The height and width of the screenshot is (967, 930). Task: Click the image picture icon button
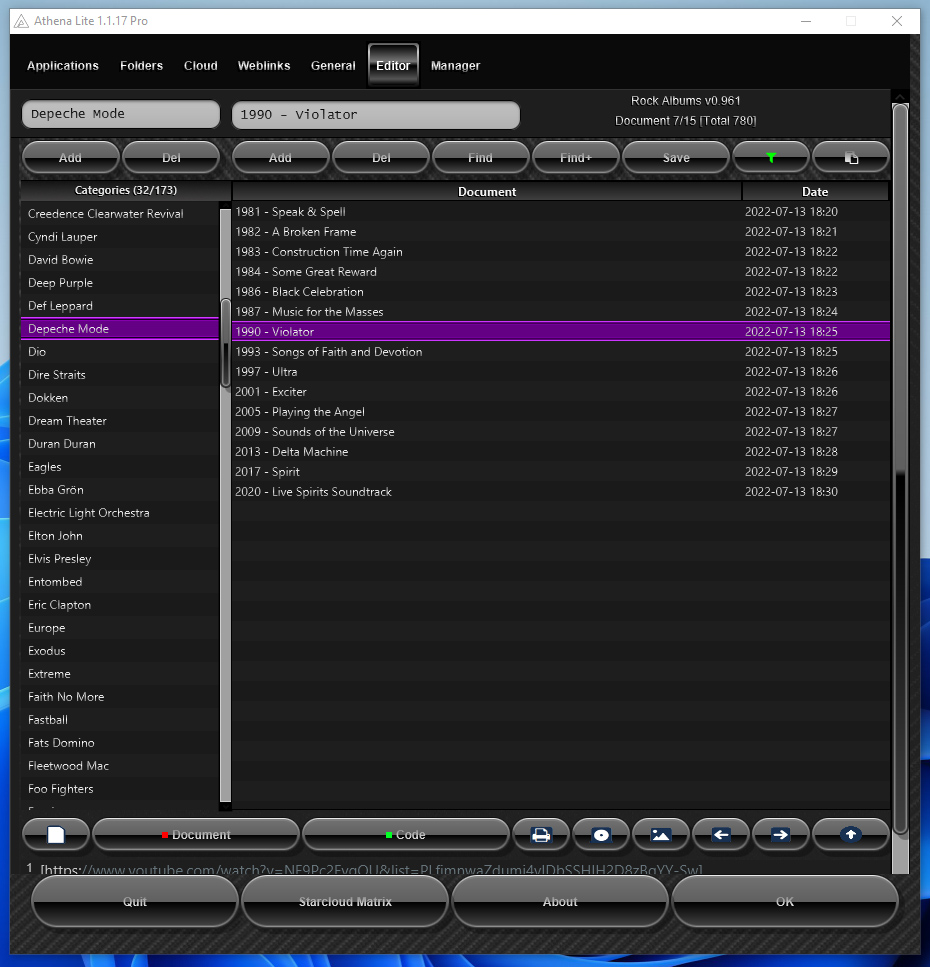(x=660, y=834)
